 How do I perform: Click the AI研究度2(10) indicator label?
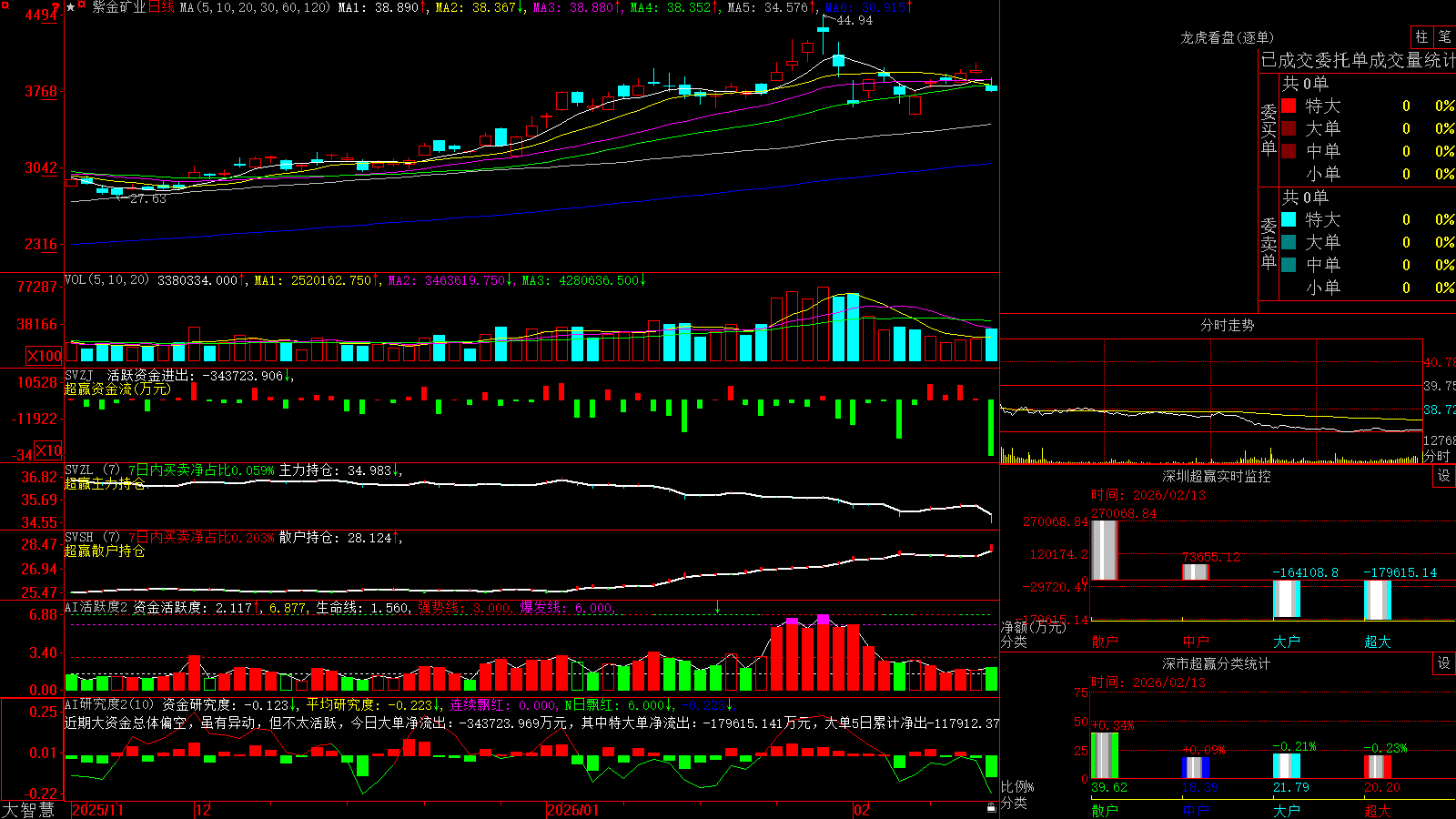(109, 704)
